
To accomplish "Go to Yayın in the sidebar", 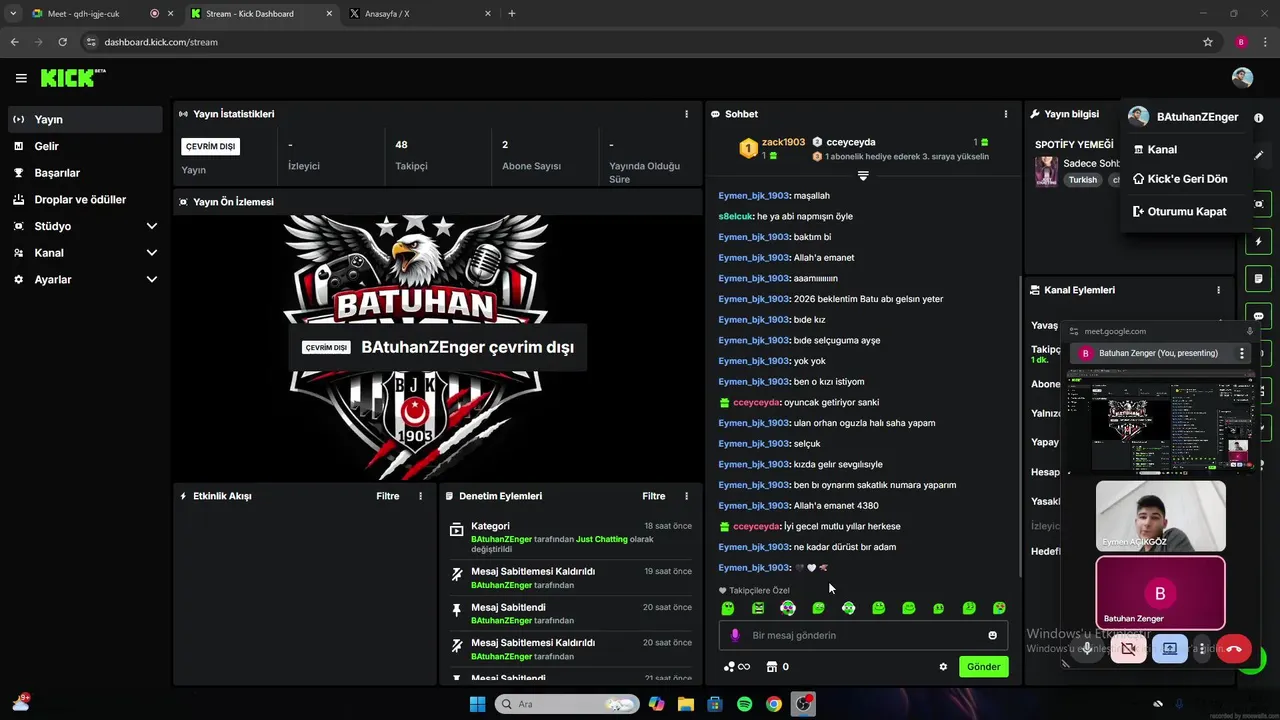I will pyautogui.click(x=85, y=119).
